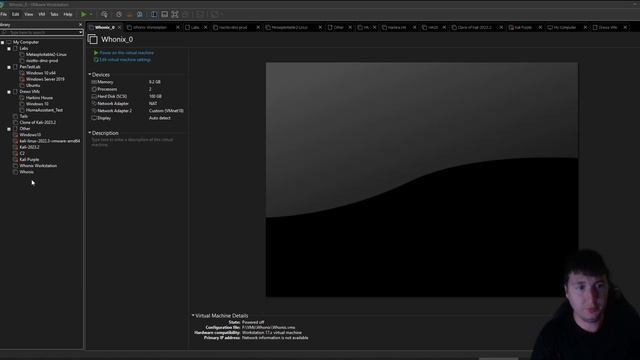The width and height of the screenshot is (640, 360).
Task: Enter full screen mode via toolbar icon
Action: pos(175,14)
